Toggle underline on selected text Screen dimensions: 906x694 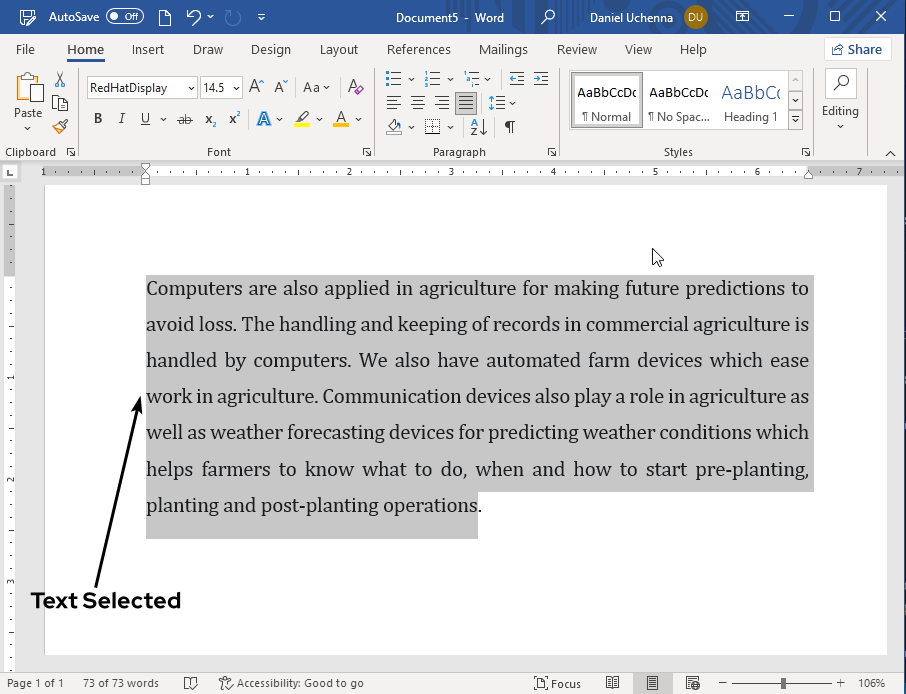pos(144,118)
